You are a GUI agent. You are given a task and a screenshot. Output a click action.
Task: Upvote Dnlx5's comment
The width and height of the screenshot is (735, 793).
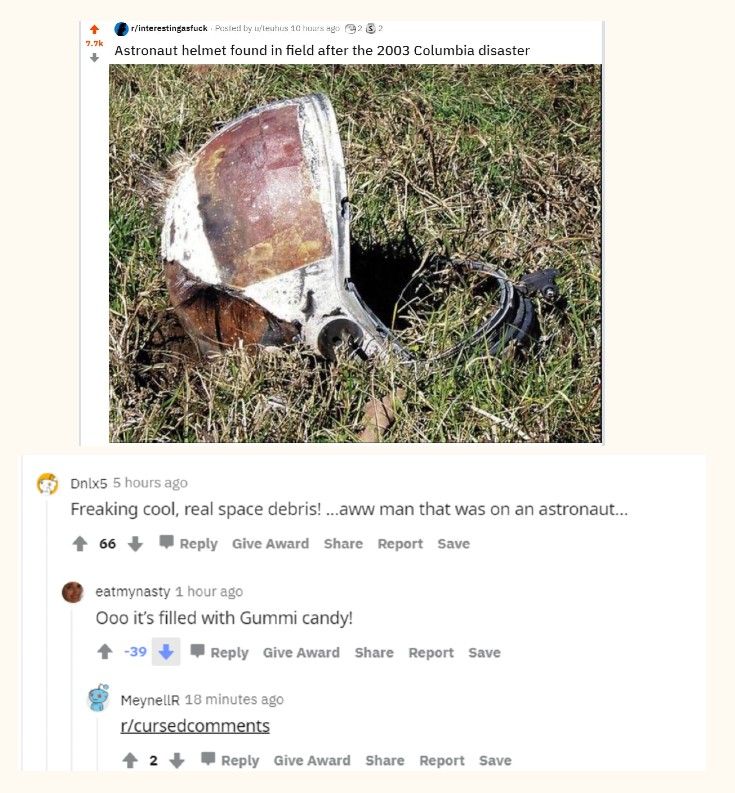[x=80, y=544]
